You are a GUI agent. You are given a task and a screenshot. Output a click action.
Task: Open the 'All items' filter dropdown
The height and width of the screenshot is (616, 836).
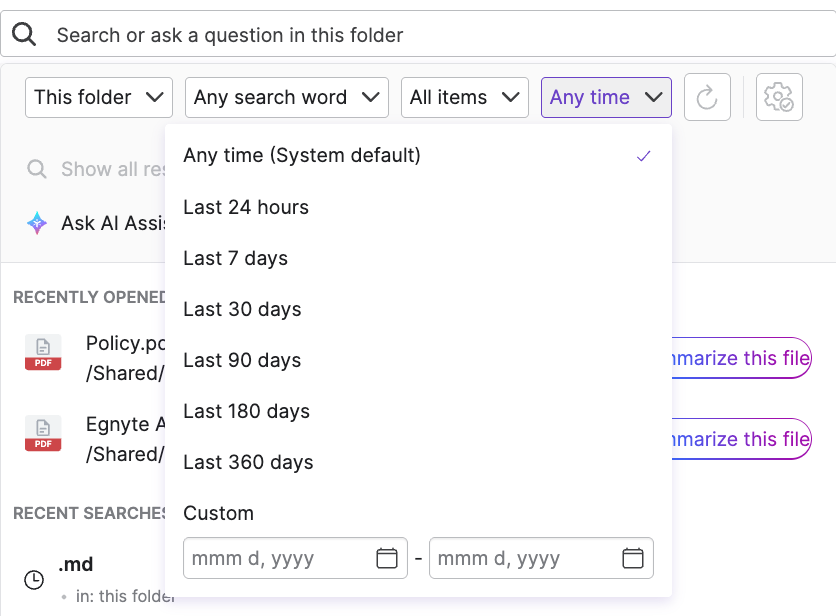coord(465,97)
